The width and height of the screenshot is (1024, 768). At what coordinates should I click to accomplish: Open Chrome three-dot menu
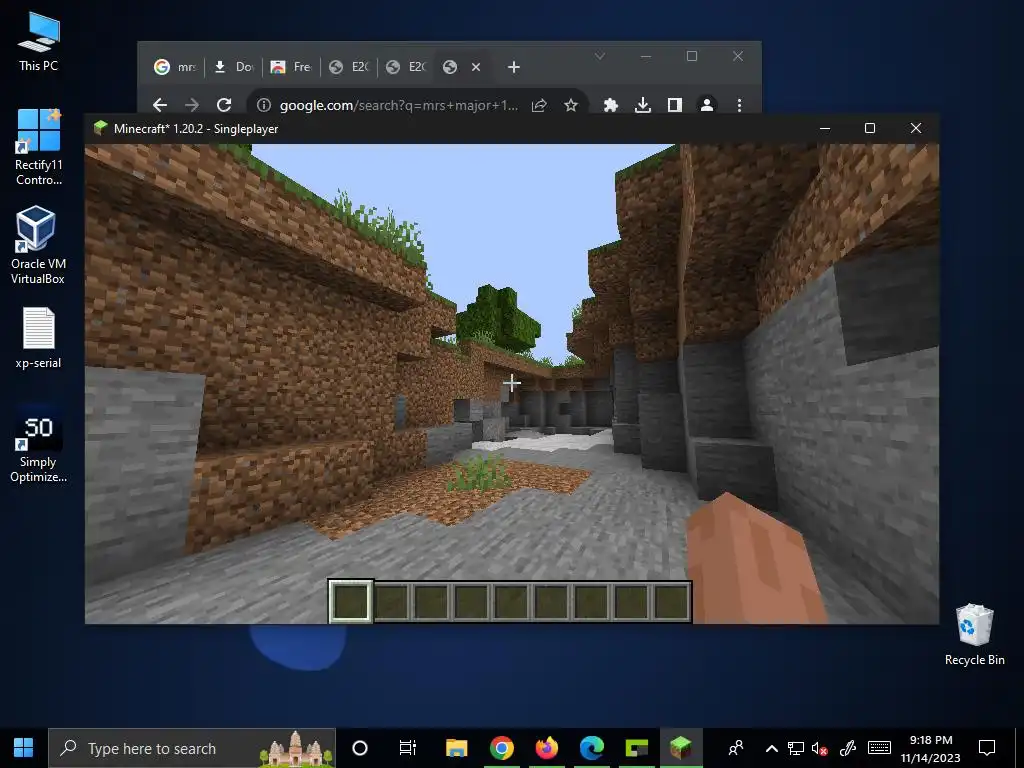tap(739, 105)
